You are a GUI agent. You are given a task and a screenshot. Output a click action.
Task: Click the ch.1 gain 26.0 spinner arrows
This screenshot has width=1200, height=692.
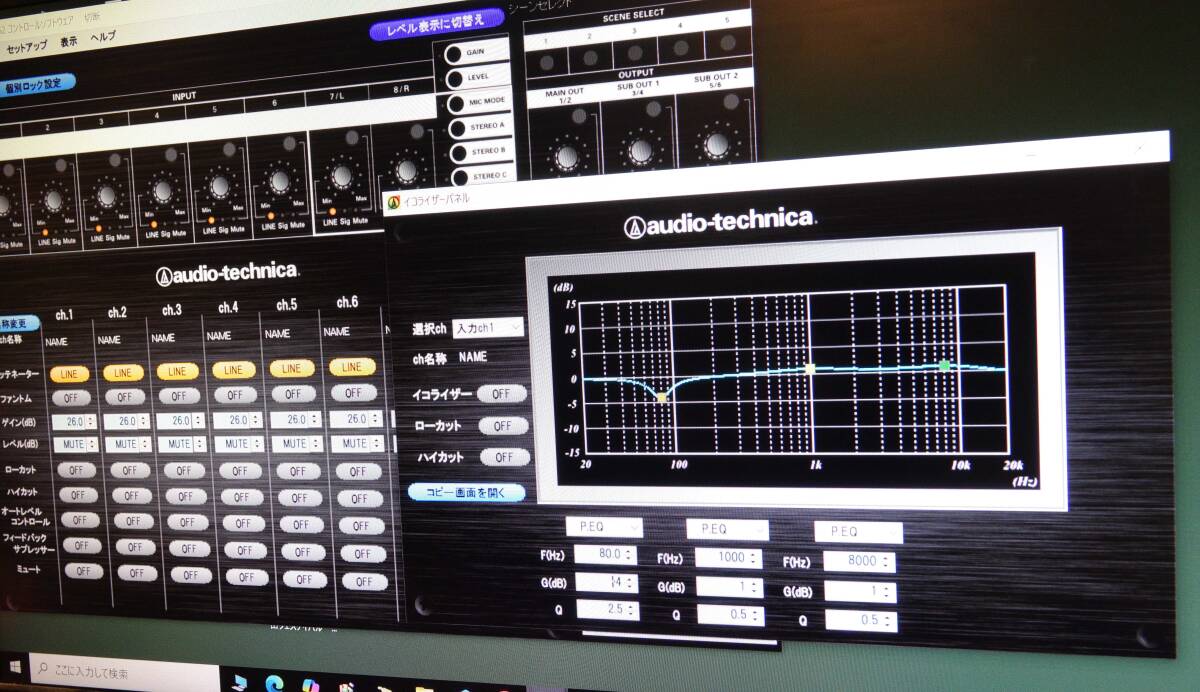pyautogui.click(x=92, y=422)
